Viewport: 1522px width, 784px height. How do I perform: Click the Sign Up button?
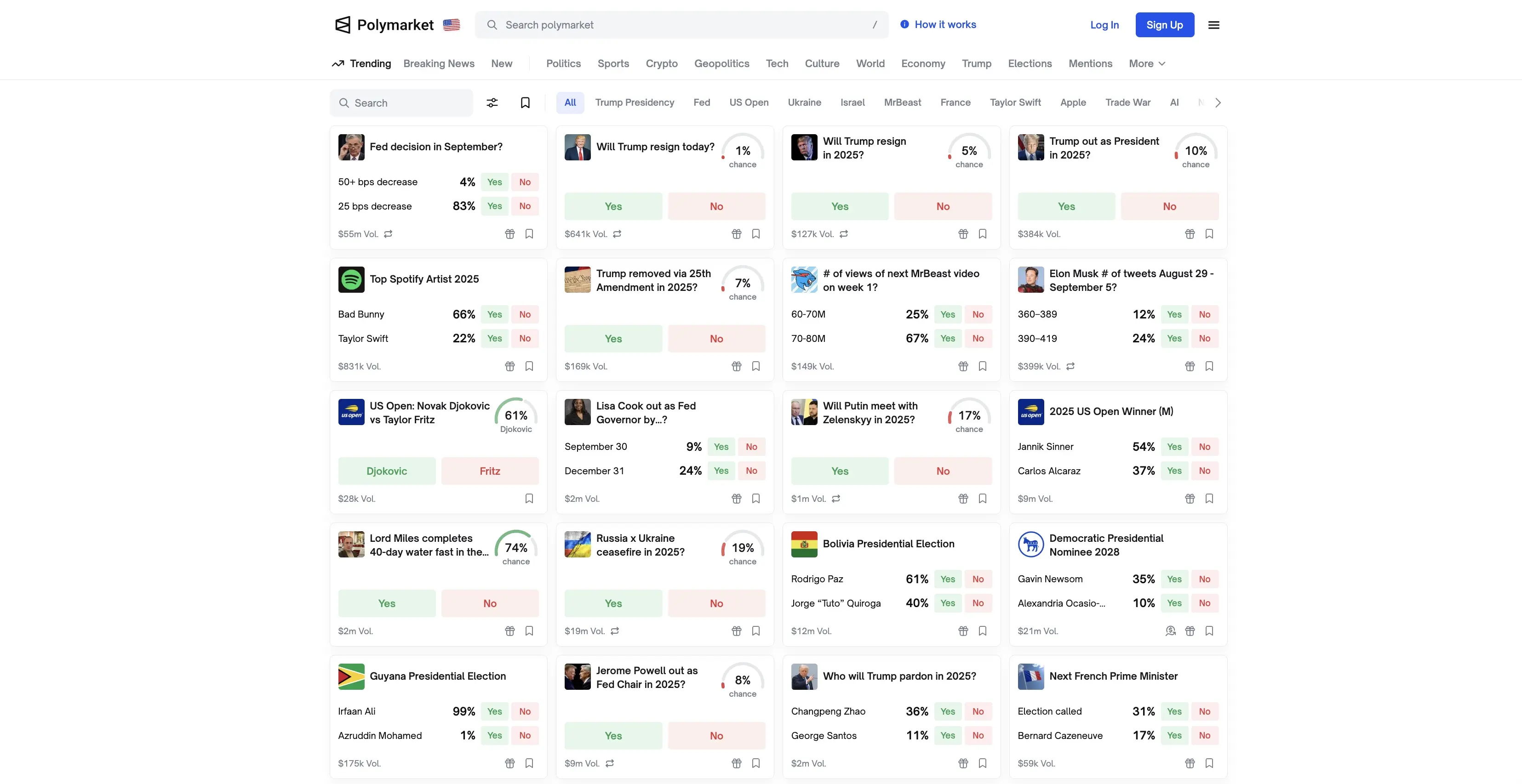1165,25
